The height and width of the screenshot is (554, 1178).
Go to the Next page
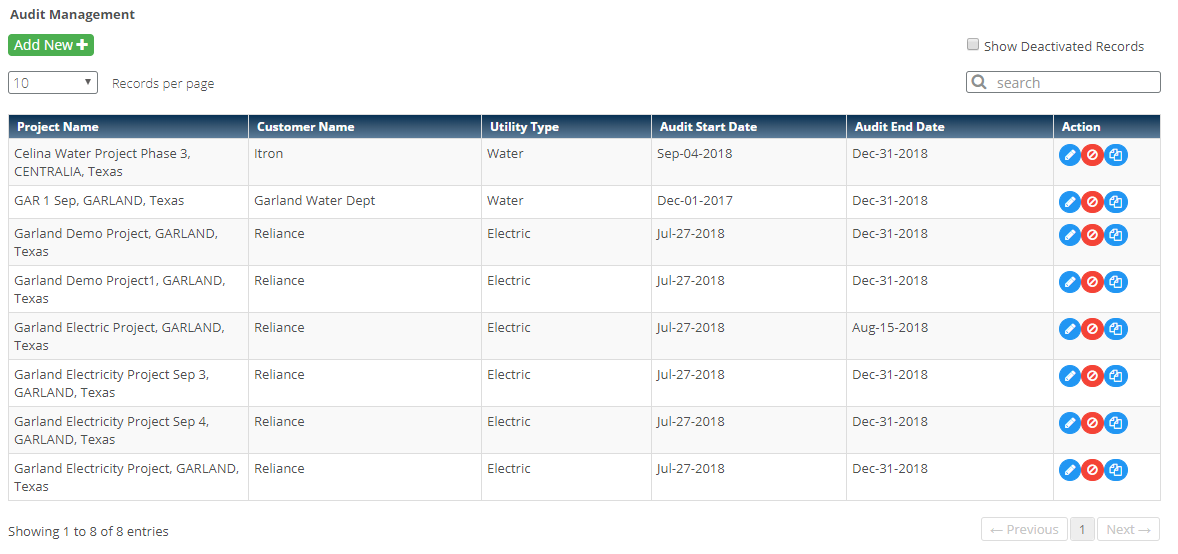tap(1128, 530)
